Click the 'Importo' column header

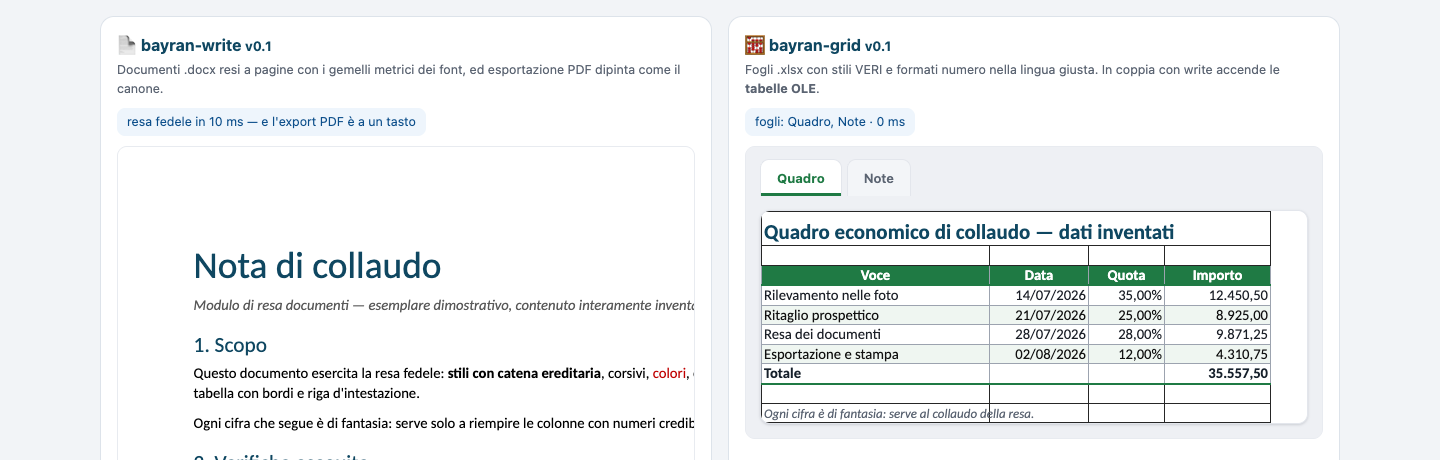tap(1217, 275)
